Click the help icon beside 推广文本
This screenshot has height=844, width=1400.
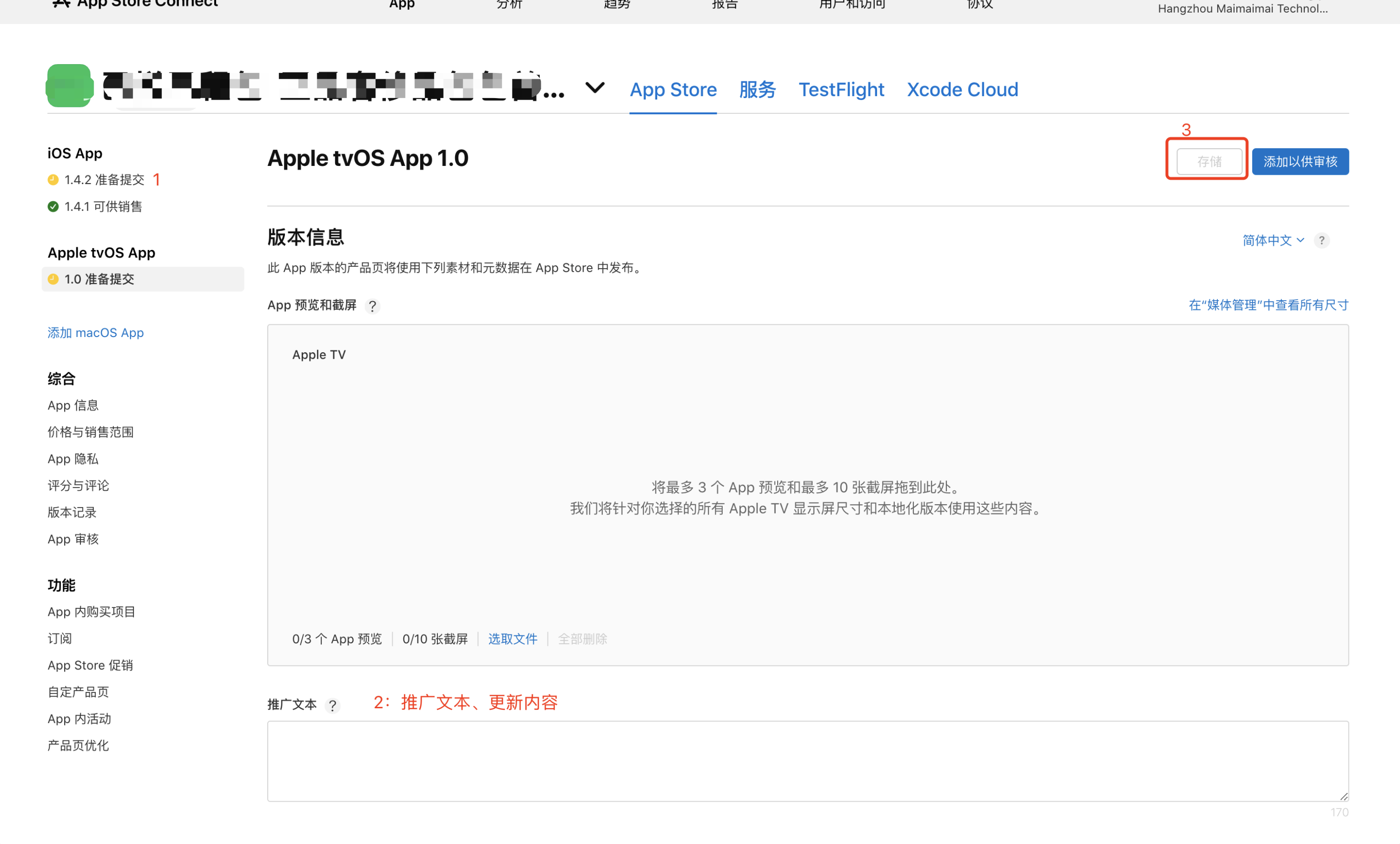[x=332, y=706]
